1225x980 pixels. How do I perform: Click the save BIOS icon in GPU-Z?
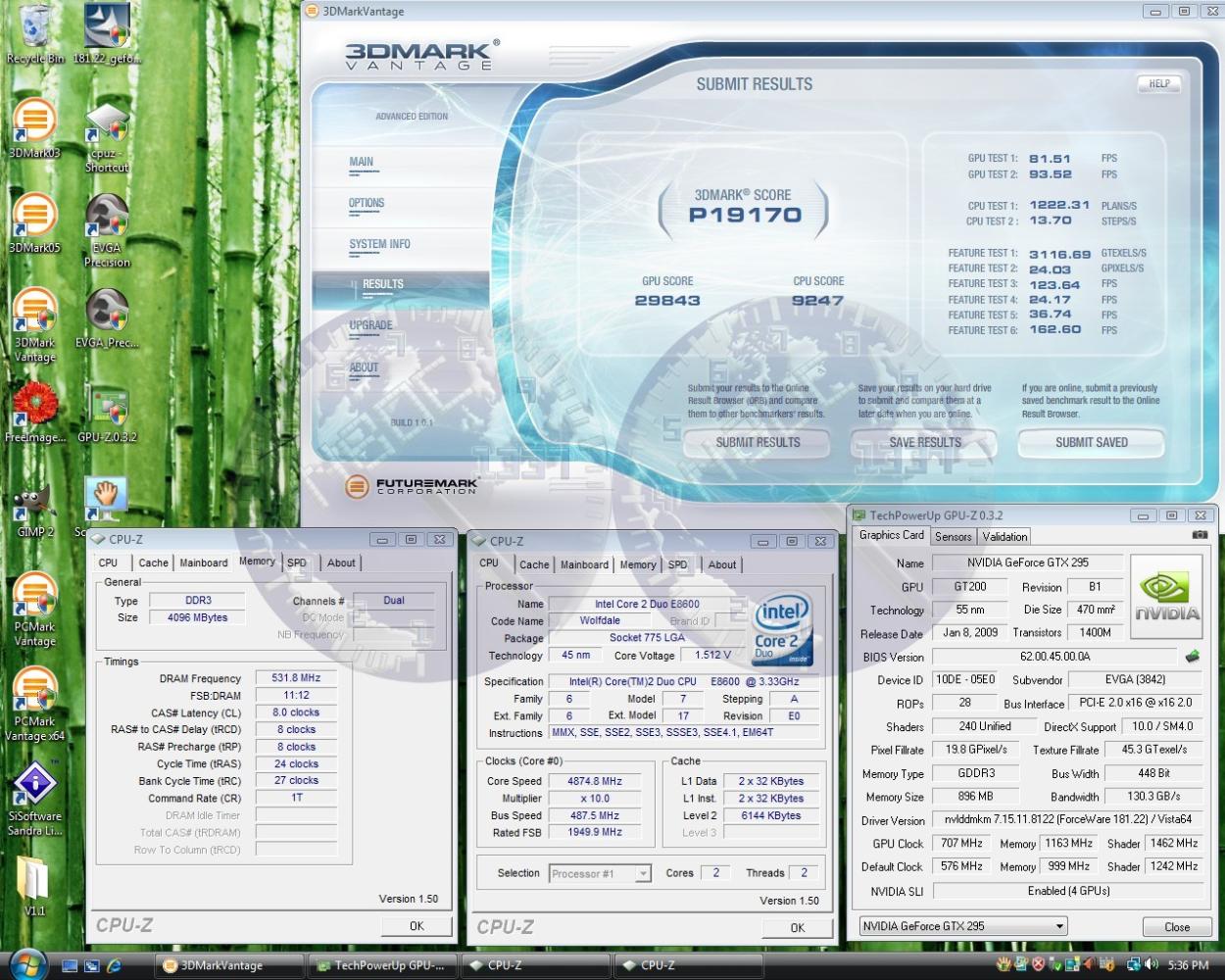pyautogui.click(x=1193, y=657)
